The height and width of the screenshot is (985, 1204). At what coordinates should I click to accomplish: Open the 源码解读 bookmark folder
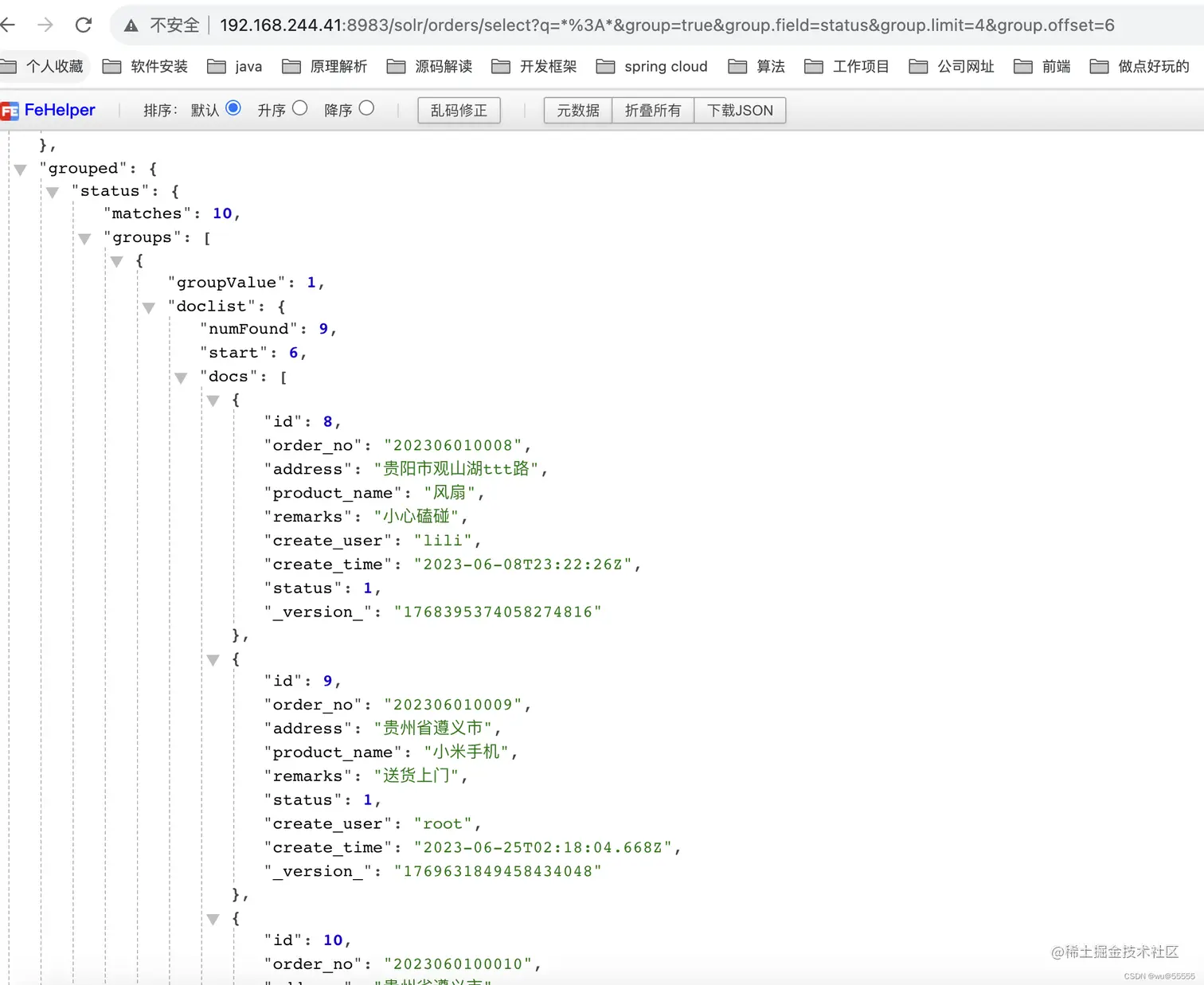[x=430, y=66]
